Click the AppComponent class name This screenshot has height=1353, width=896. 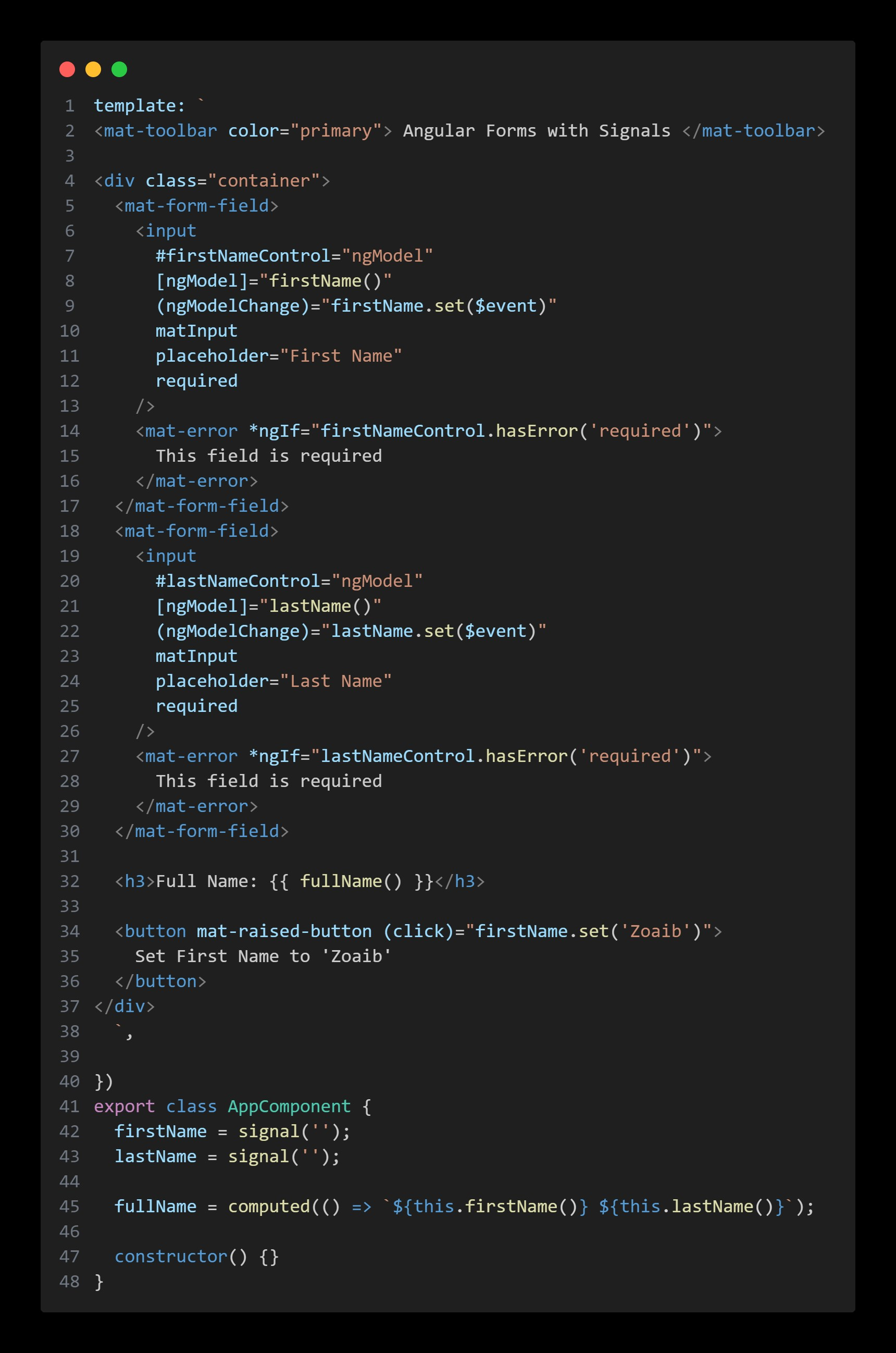289,1106
